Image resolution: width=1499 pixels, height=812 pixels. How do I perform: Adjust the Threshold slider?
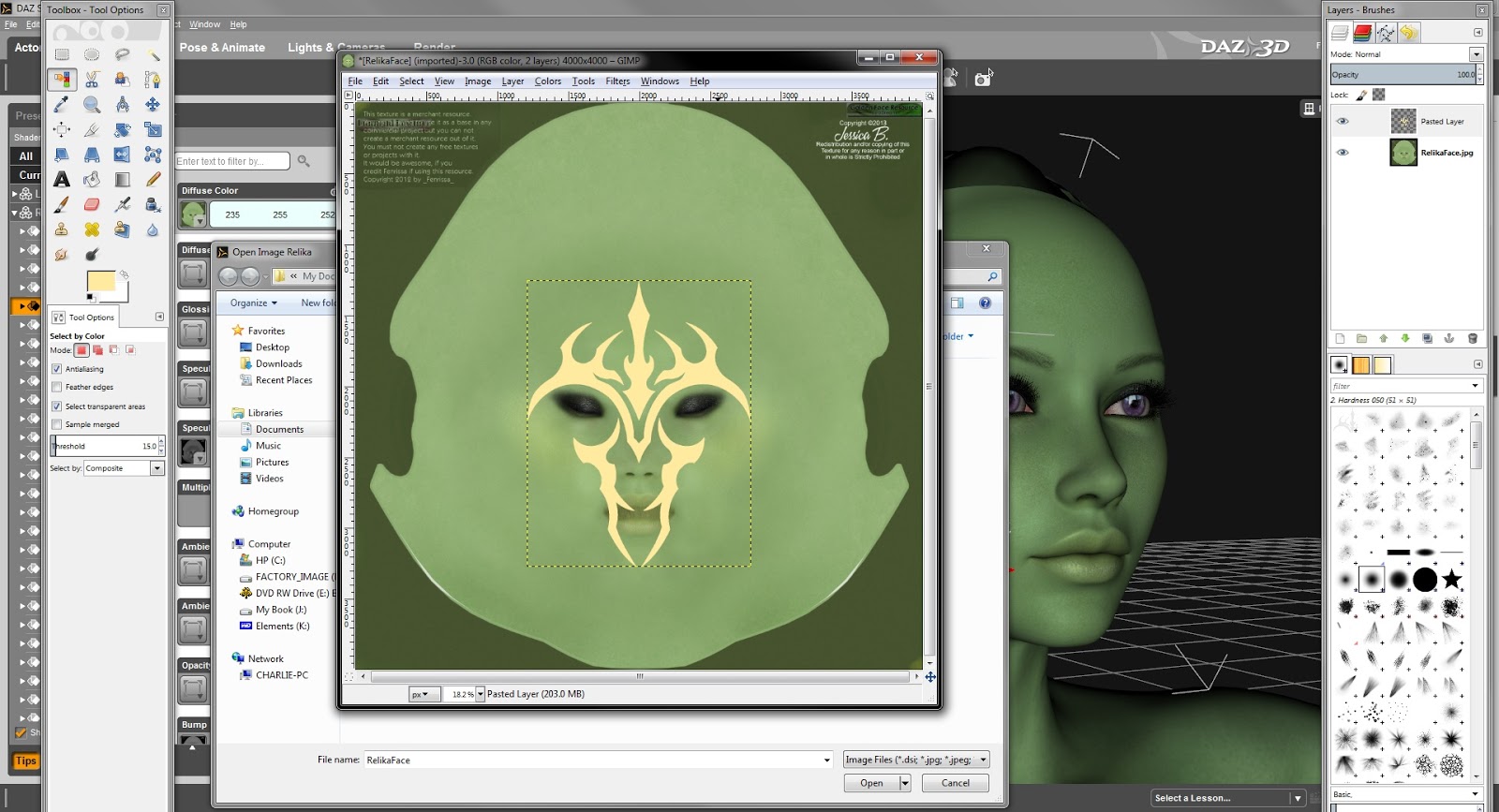click(x=107, y=447)
